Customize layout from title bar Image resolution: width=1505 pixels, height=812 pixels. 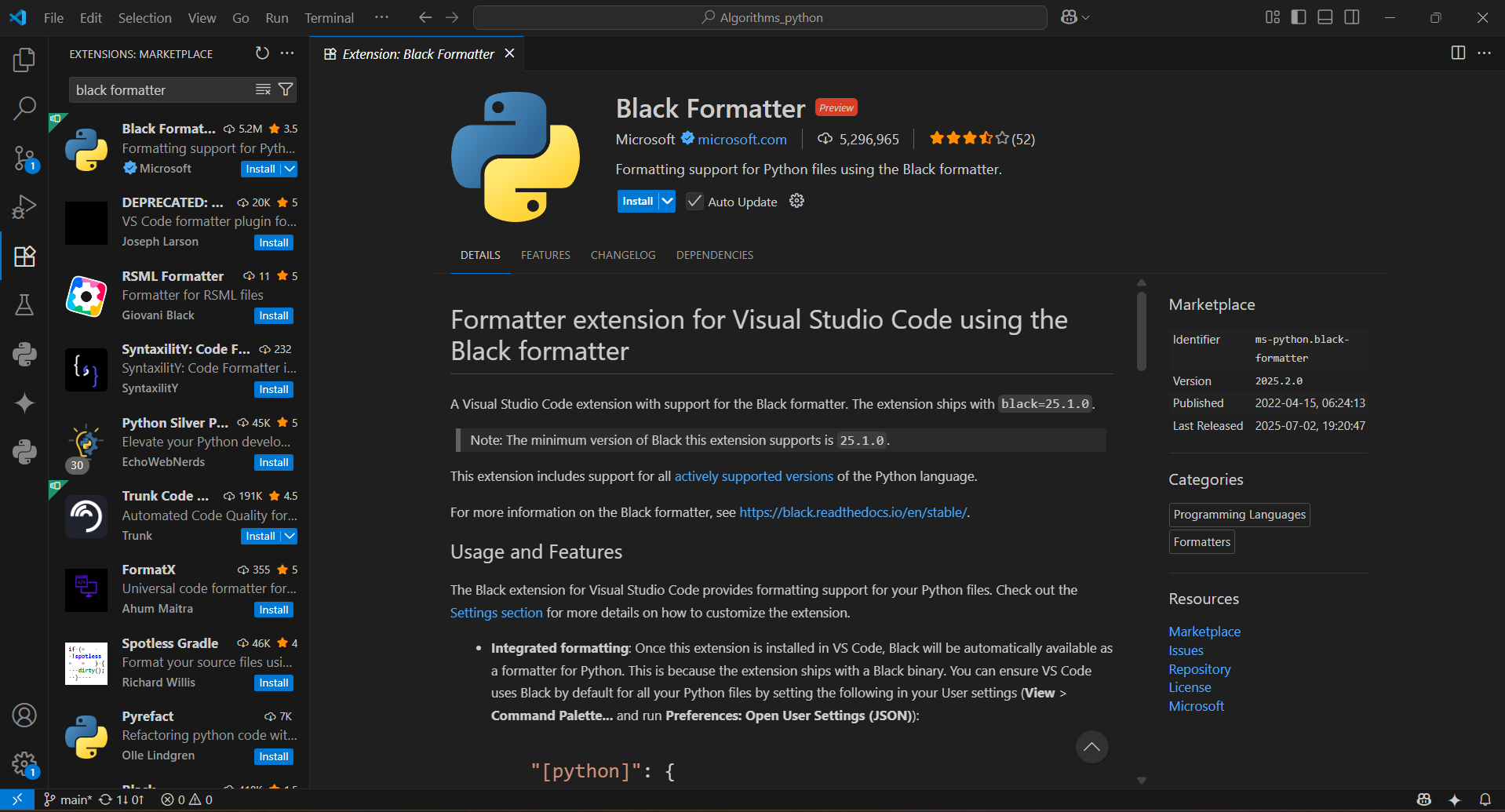1273,17
